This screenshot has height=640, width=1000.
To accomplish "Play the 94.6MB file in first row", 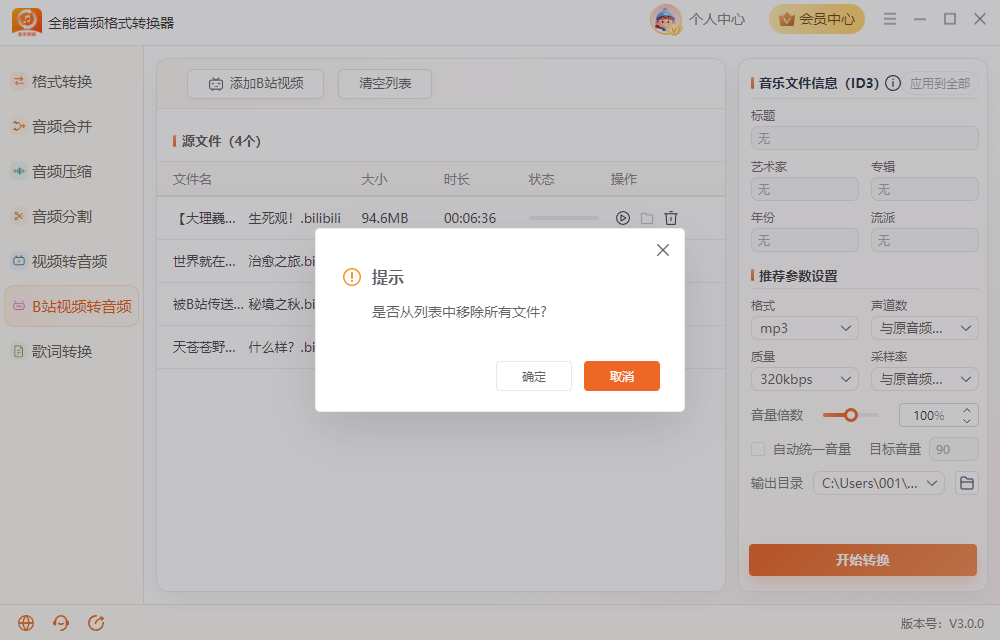I will coord(623,218).
